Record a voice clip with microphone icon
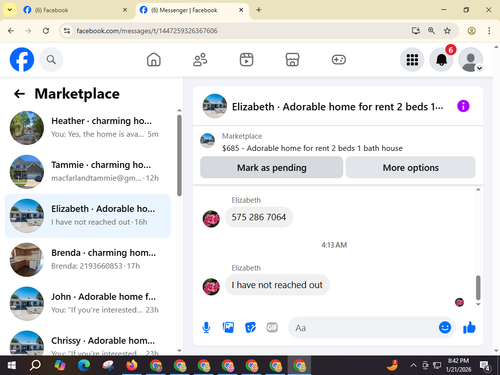500x375 pixels. [x=206, y=328]
